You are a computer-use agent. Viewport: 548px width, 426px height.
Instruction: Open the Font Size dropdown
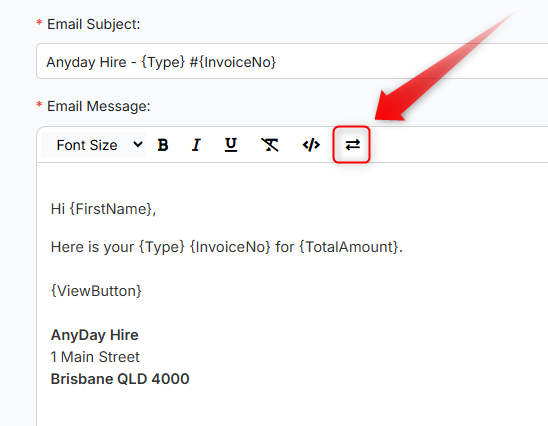click(x=93, y=145)
